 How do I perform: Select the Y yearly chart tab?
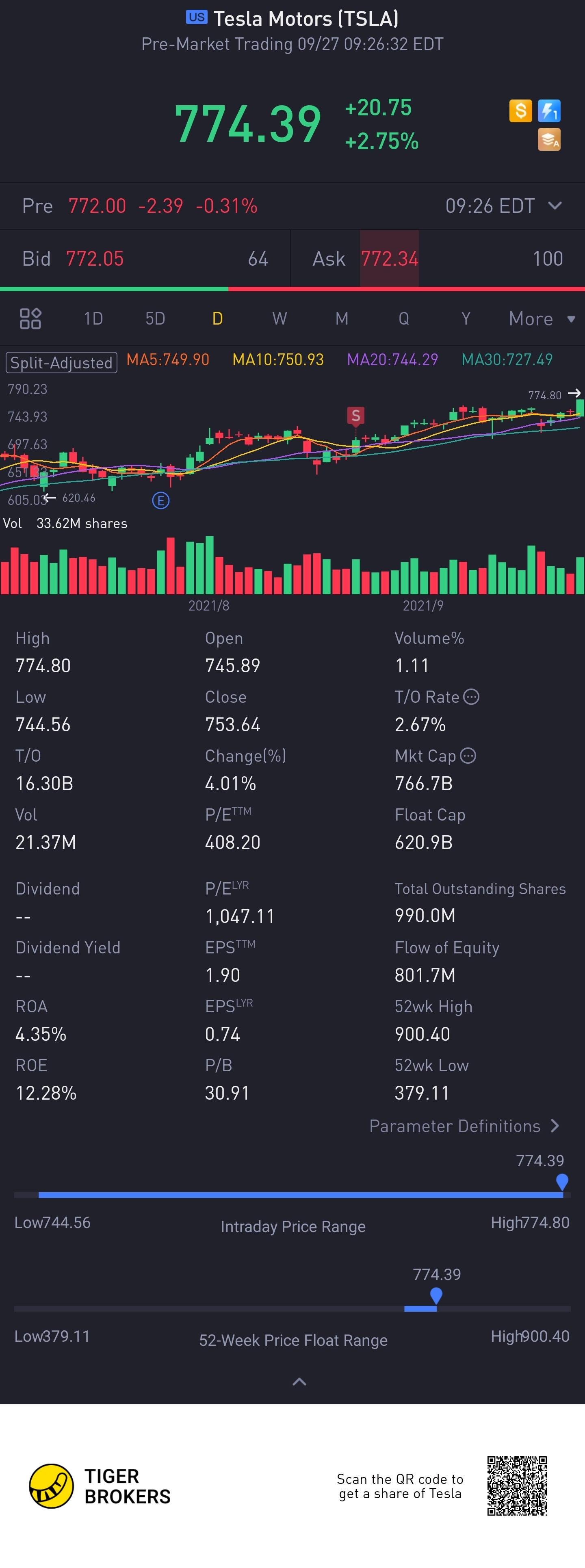466,318
